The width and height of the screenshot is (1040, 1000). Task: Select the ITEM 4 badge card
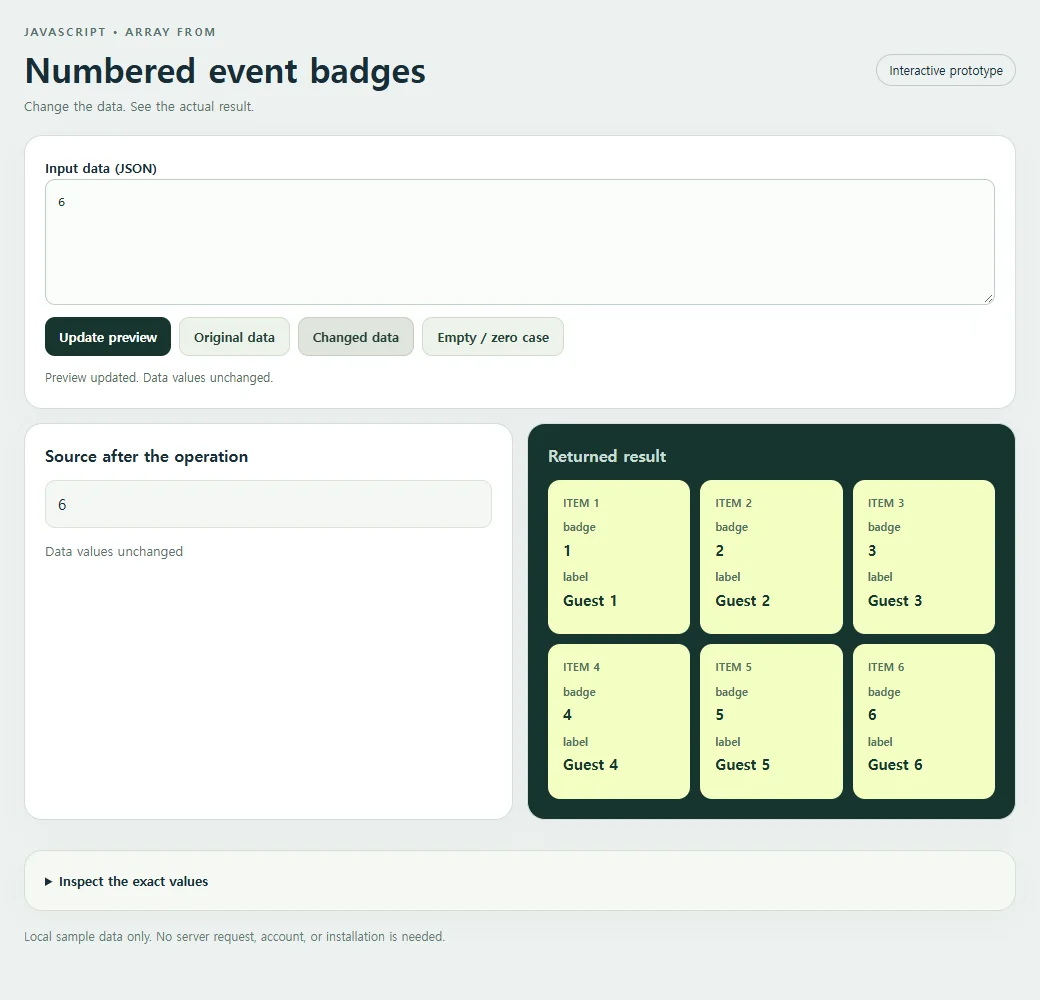point(619,721)
